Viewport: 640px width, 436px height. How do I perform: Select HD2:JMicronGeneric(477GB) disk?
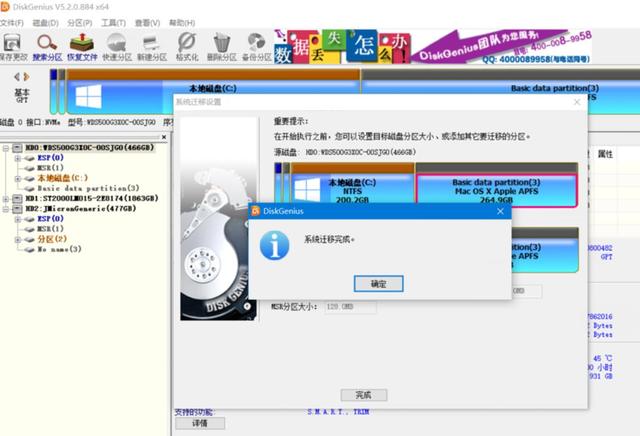point(80,209)
